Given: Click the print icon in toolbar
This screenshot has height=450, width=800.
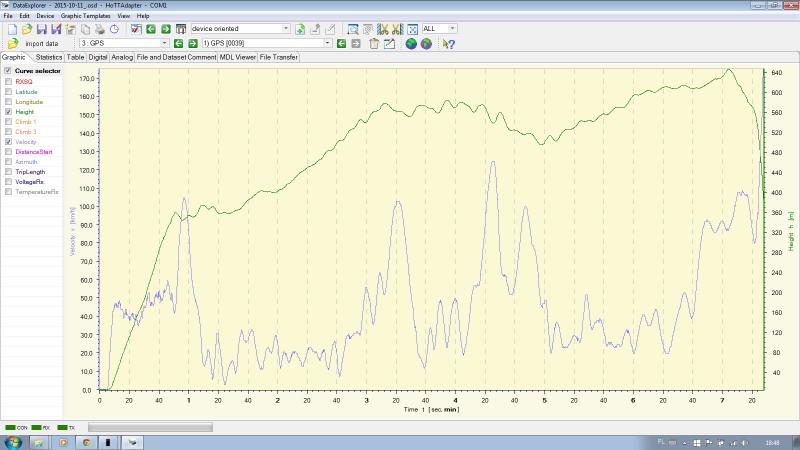Looking at the screenshot, I should pyautogui.click(x=100, y=29).
